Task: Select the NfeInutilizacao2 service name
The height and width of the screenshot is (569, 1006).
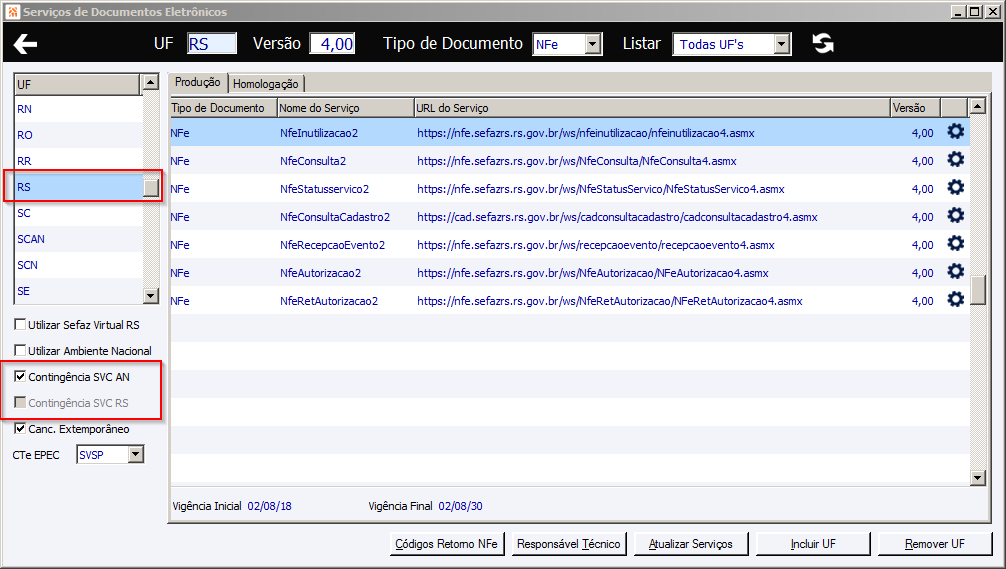Action: pos(319,133)
